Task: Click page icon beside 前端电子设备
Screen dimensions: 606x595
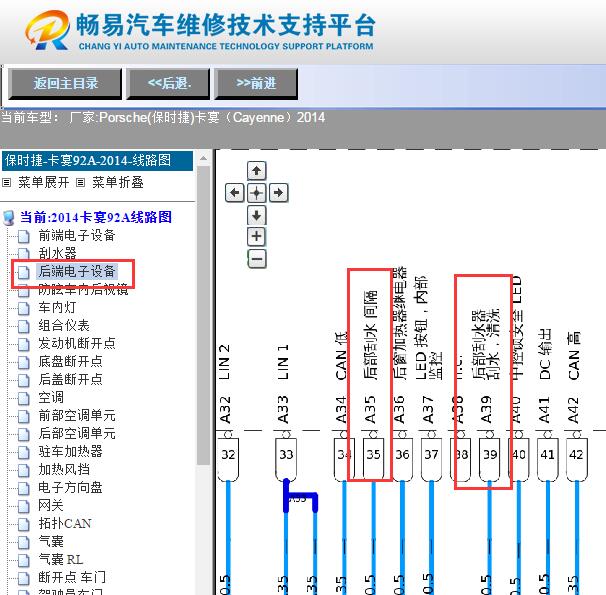Action: (24, 236)
